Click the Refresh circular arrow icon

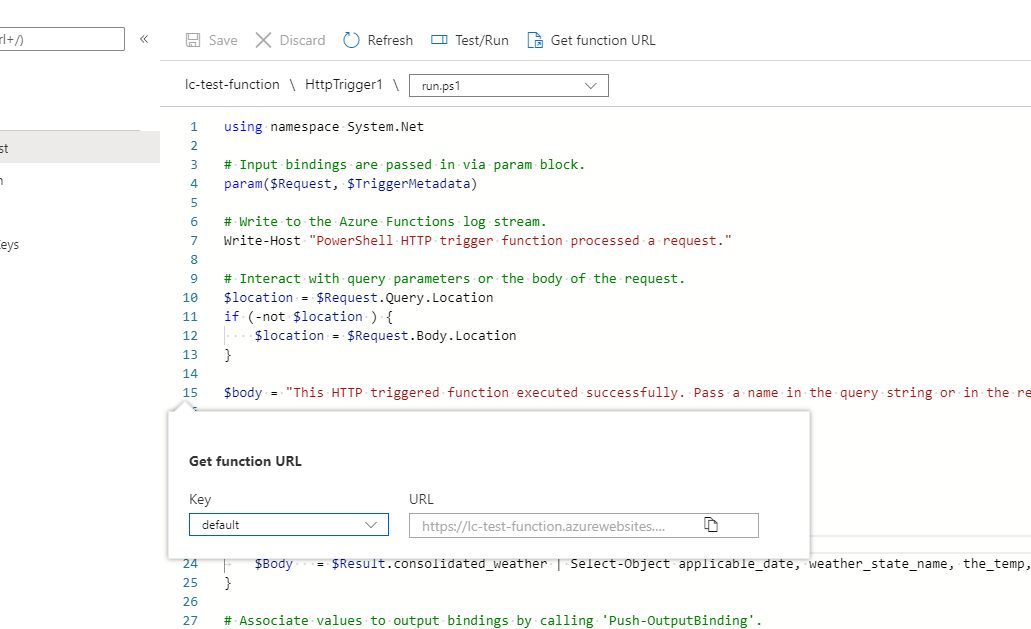[x=351, y=40]
